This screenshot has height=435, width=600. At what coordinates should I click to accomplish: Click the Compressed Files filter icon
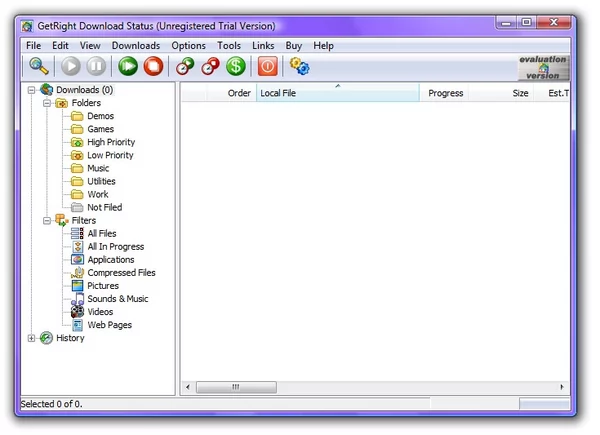pyautogui.click(x=77, y=273)
